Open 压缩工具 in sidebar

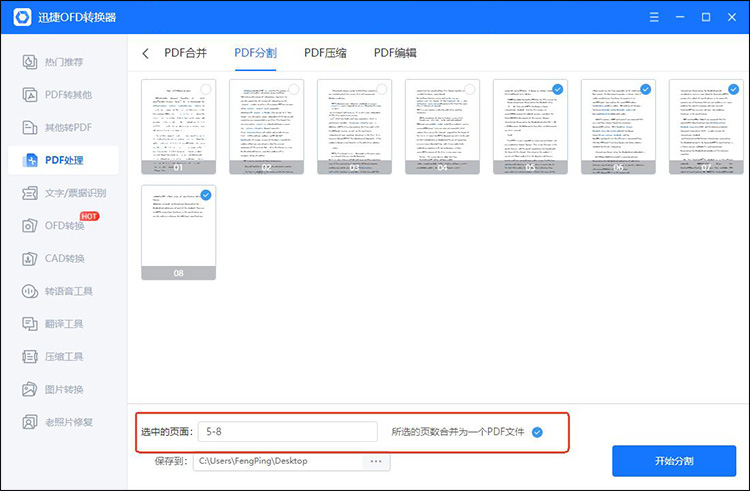(64, 357)
